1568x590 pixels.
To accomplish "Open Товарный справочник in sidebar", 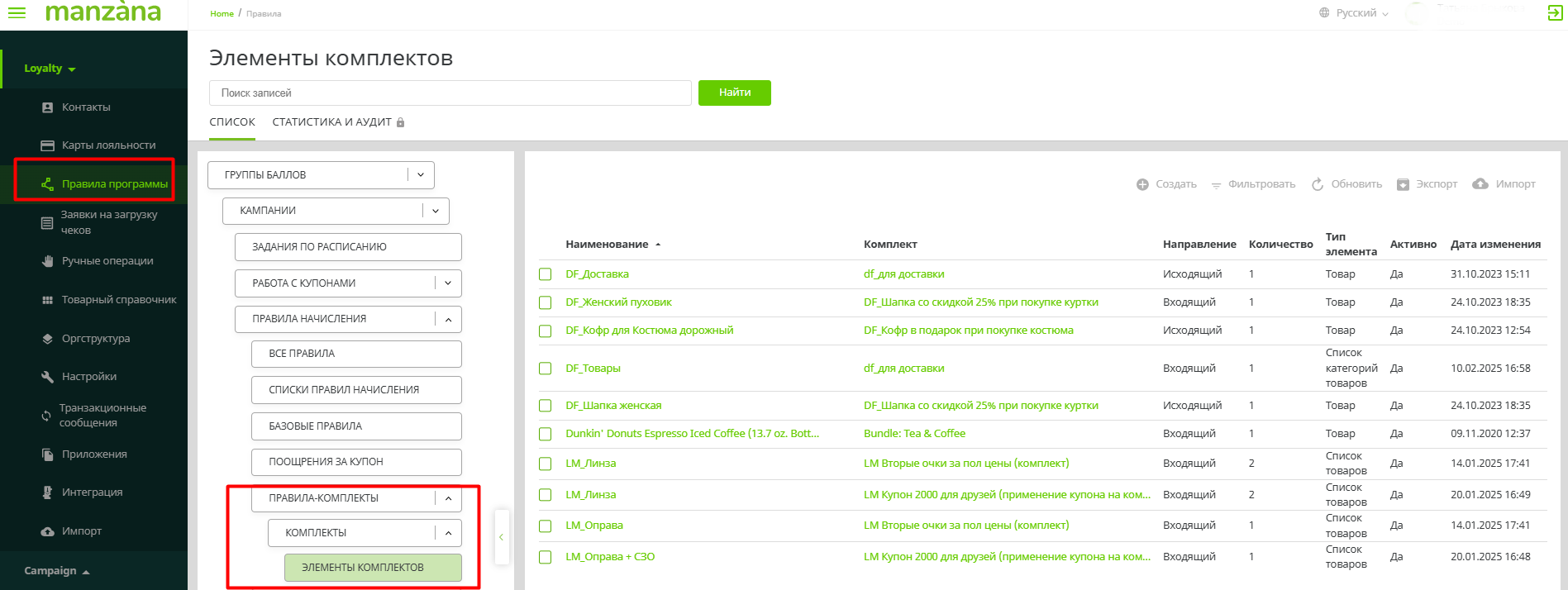I will pyautogui.click(x=118, y=300).
